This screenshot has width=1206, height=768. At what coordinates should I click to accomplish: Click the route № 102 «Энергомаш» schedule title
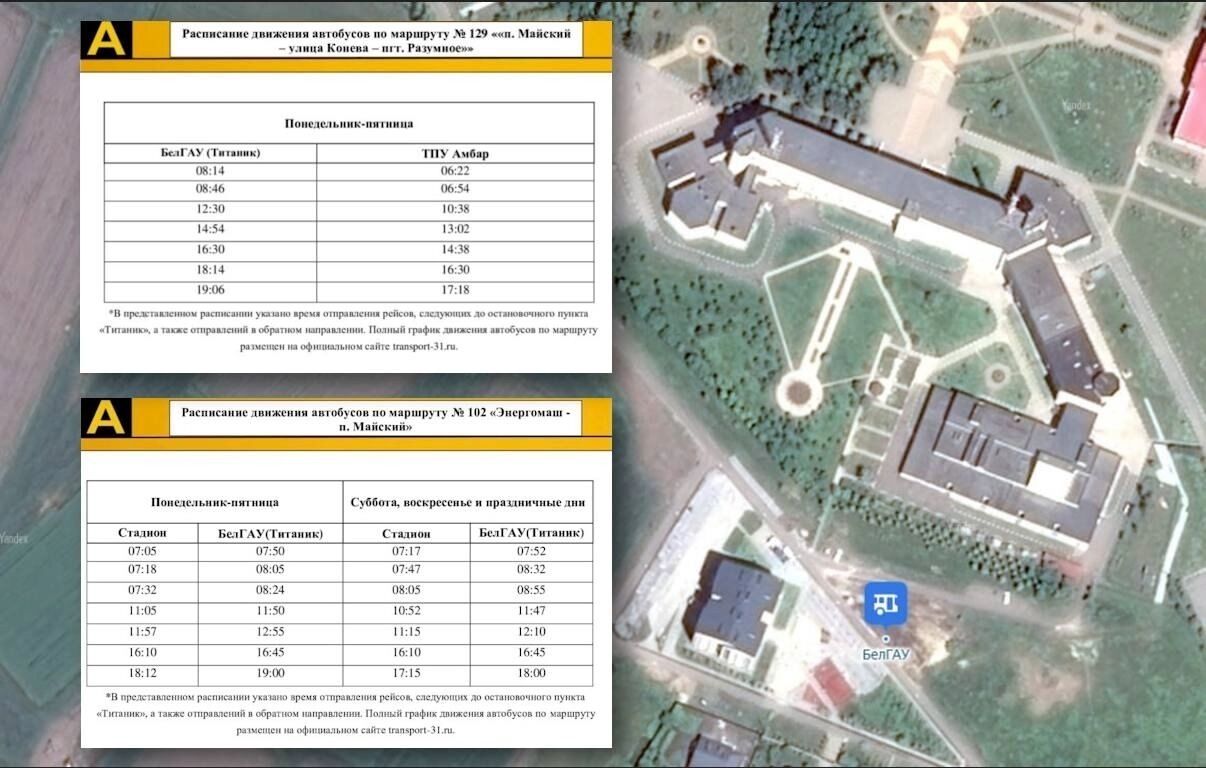coord(375,419)
